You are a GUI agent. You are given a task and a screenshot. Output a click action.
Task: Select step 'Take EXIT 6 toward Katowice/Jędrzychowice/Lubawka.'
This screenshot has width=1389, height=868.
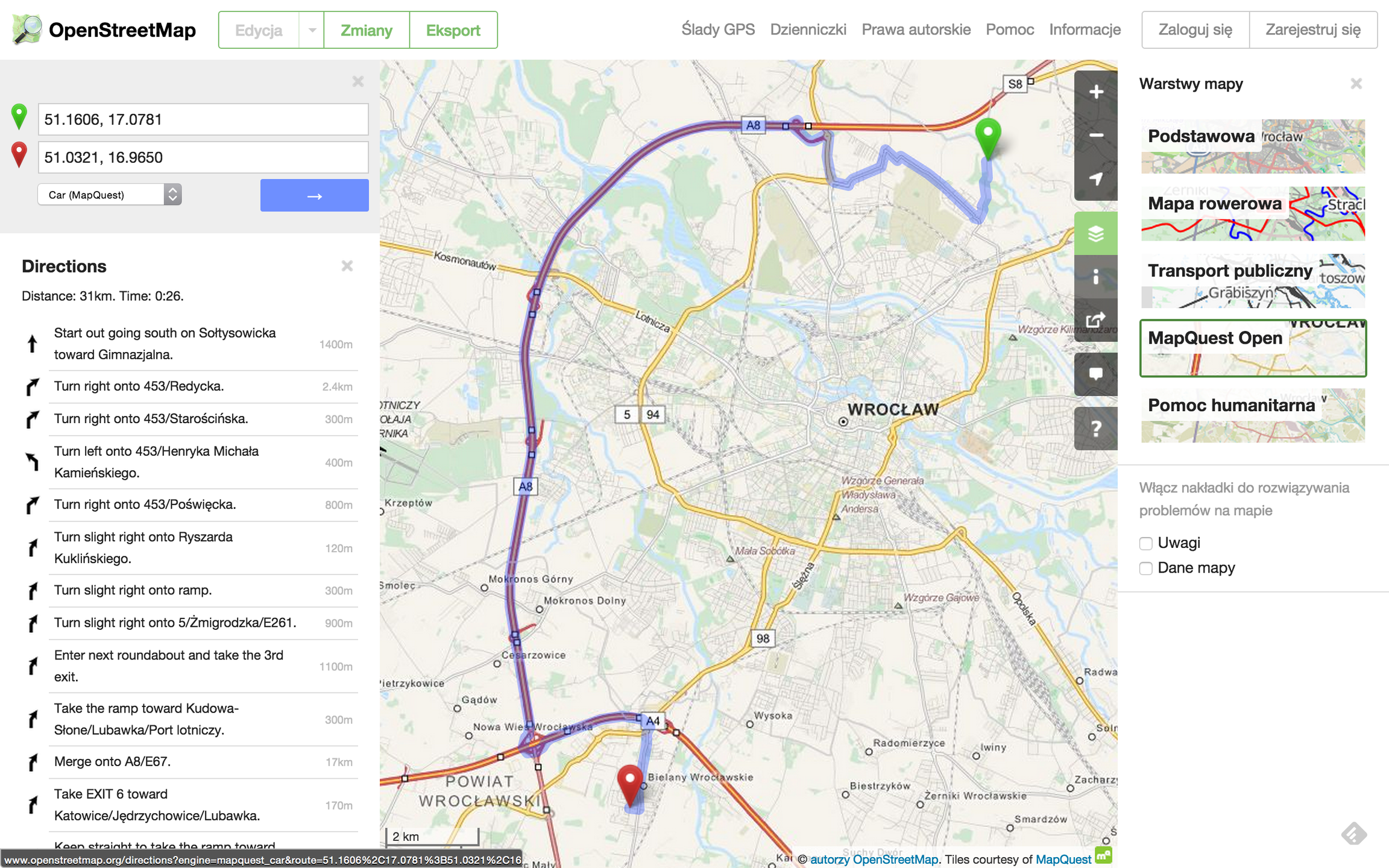[190, 805]
